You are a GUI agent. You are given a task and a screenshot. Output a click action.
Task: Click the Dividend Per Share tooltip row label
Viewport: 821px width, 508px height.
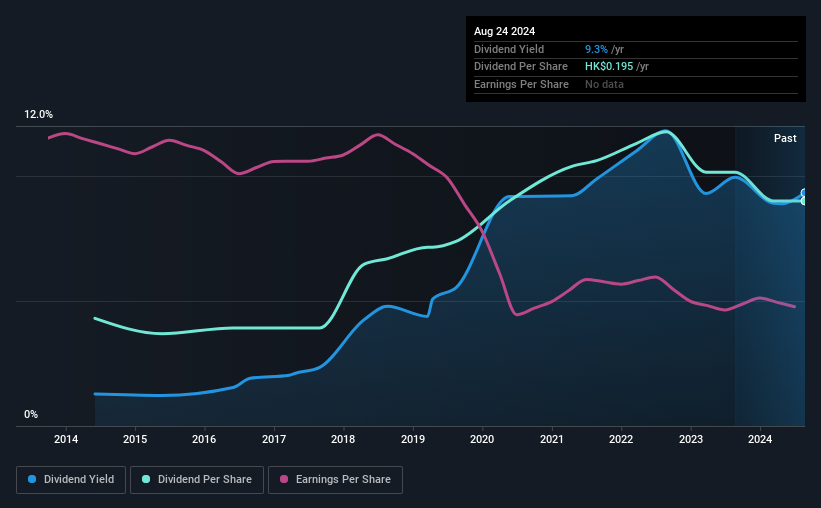coord(520,67)
